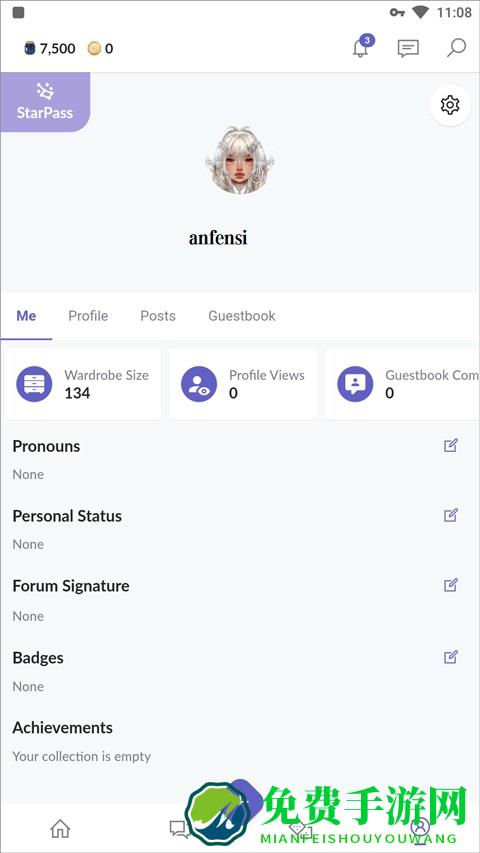Screen dimensions: 480x853
Task: Tap the home icon in bottom bar
Action: (x=60, y=829)
